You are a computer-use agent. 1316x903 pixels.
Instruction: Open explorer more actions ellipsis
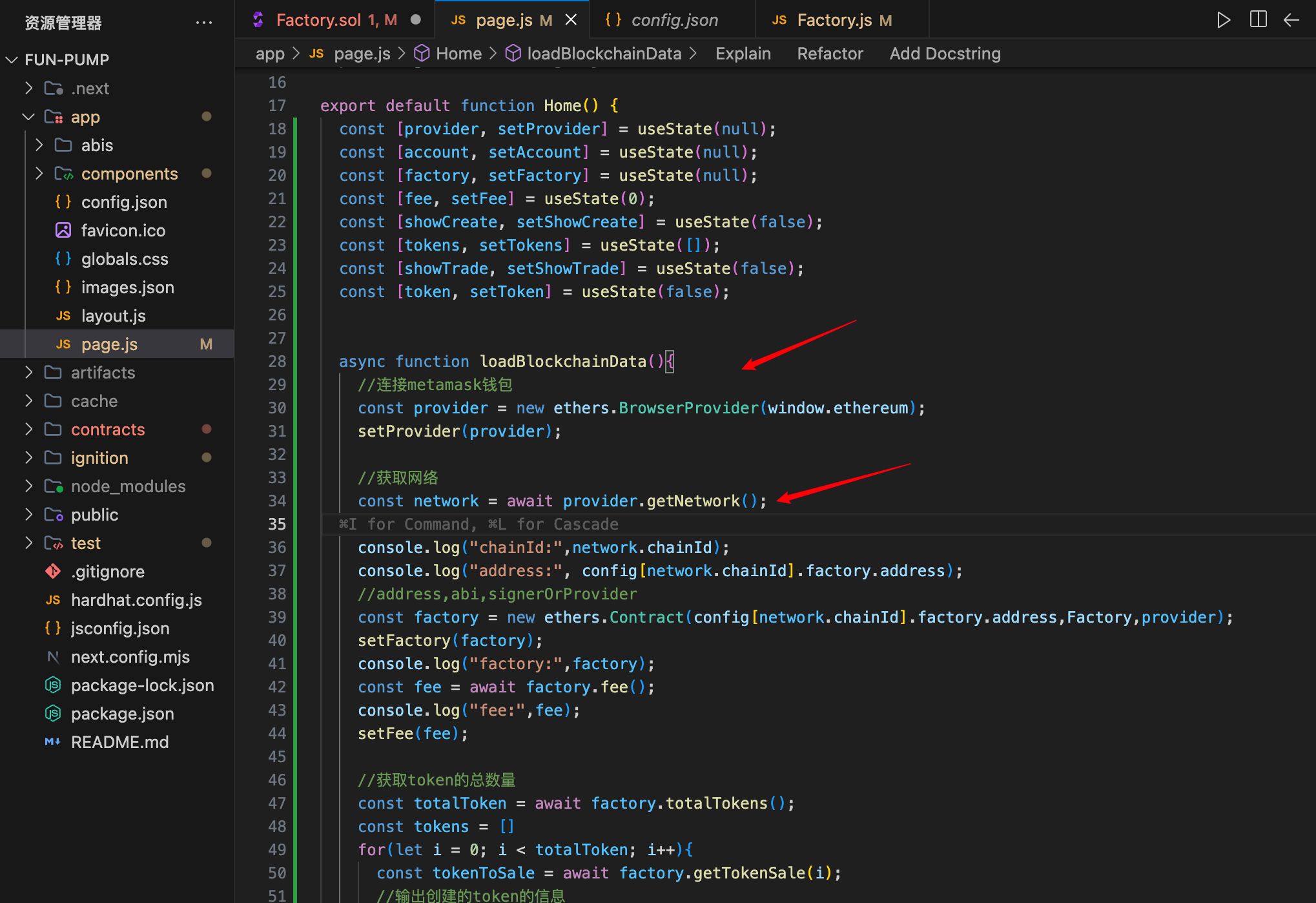click(204, 23)
